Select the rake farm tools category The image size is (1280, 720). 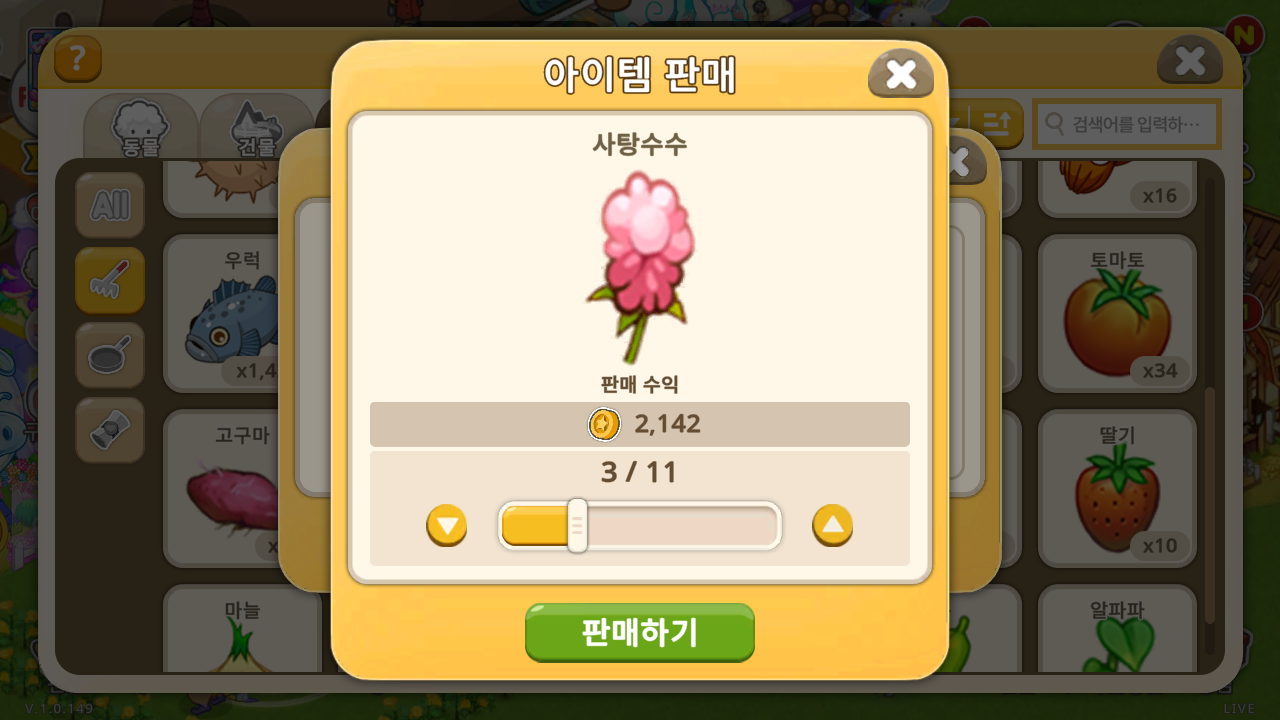coord(110,280)
